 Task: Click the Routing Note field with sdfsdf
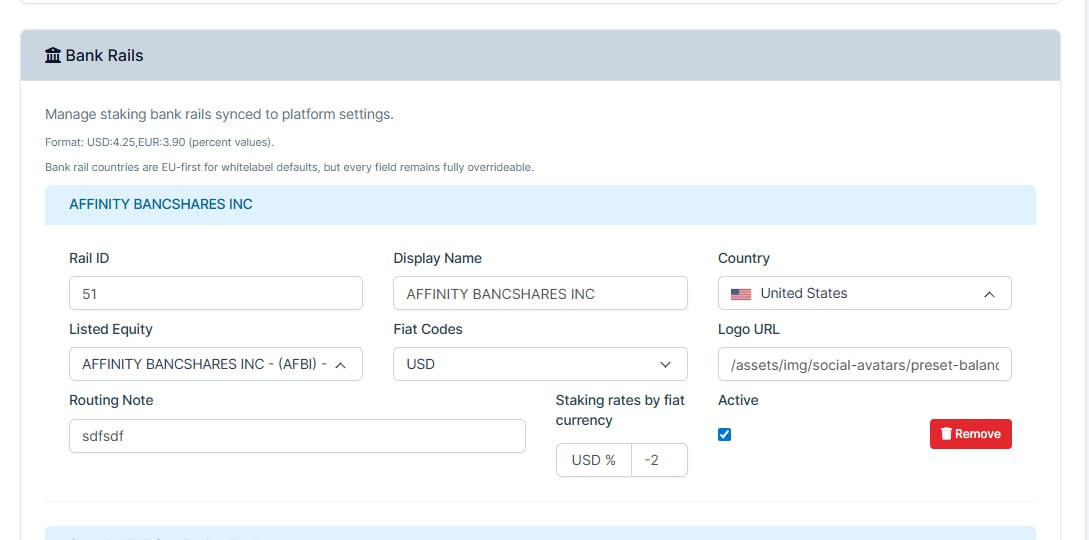[297, 436]
